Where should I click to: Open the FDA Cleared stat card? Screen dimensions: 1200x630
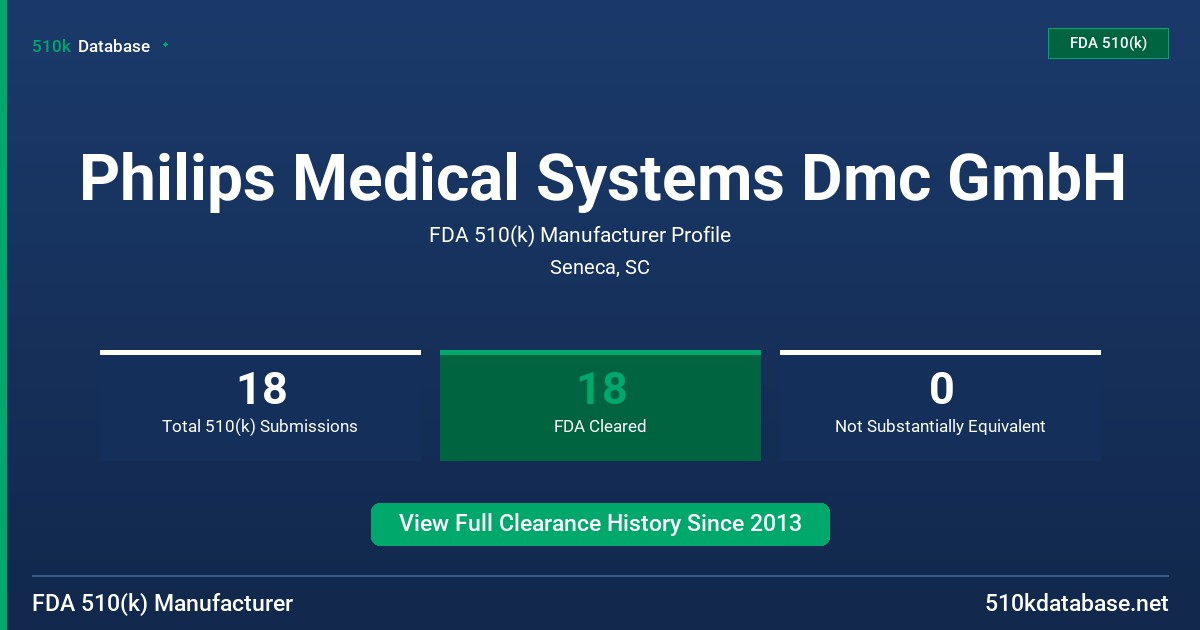point(600,405)
